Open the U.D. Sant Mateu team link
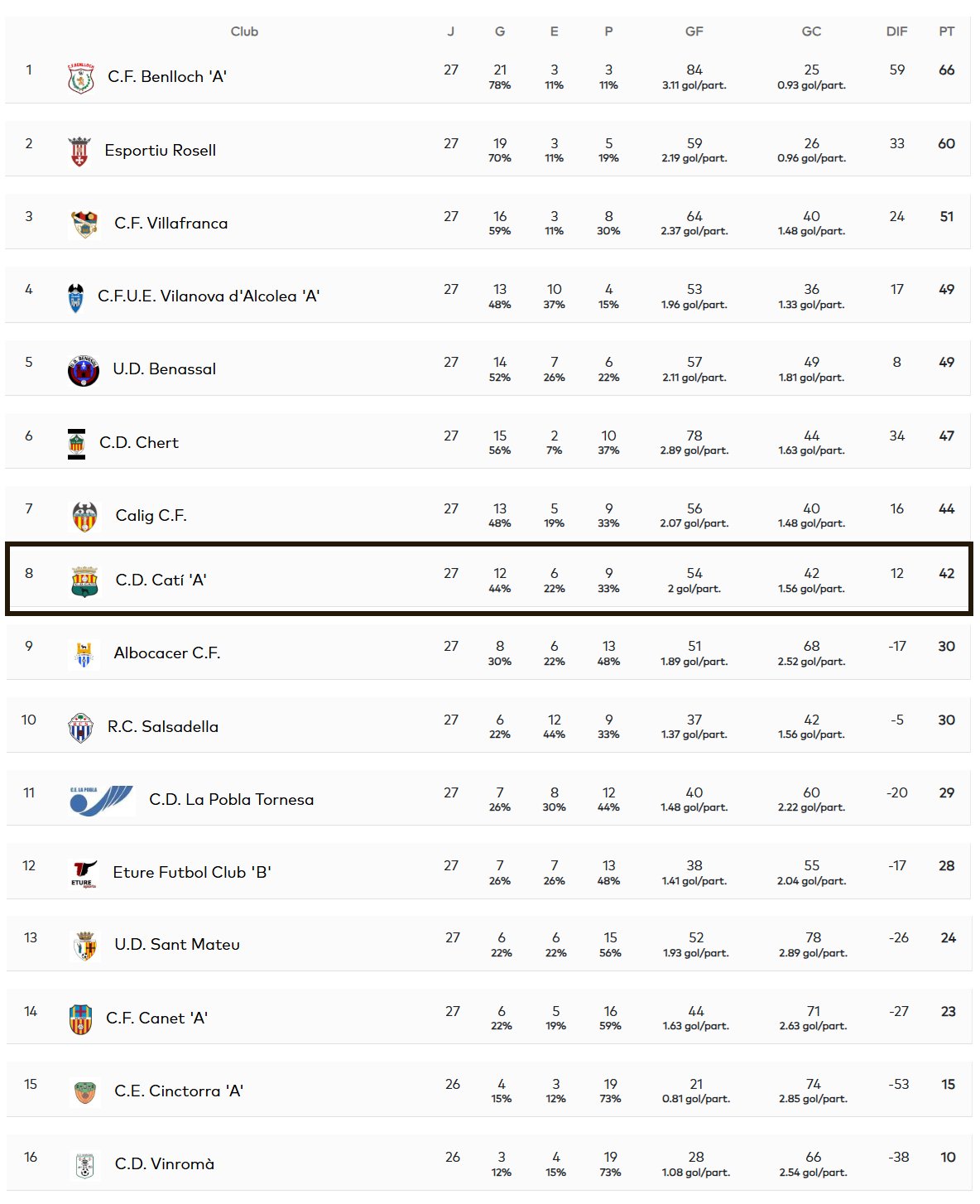Screen dimensions: 980x1204 pyautogui.click(x=177, y=945)
